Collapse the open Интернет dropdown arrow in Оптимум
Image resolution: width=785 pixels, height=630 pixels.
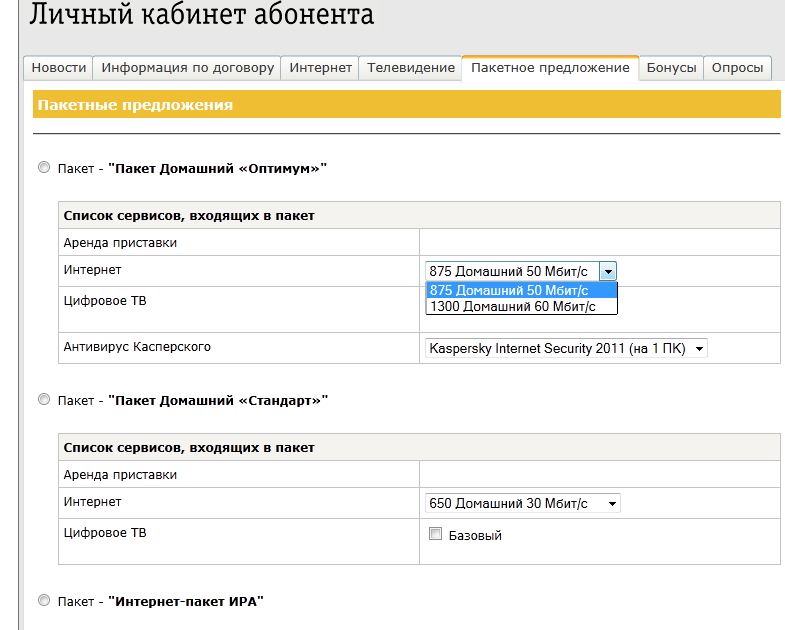pos(608,271)
